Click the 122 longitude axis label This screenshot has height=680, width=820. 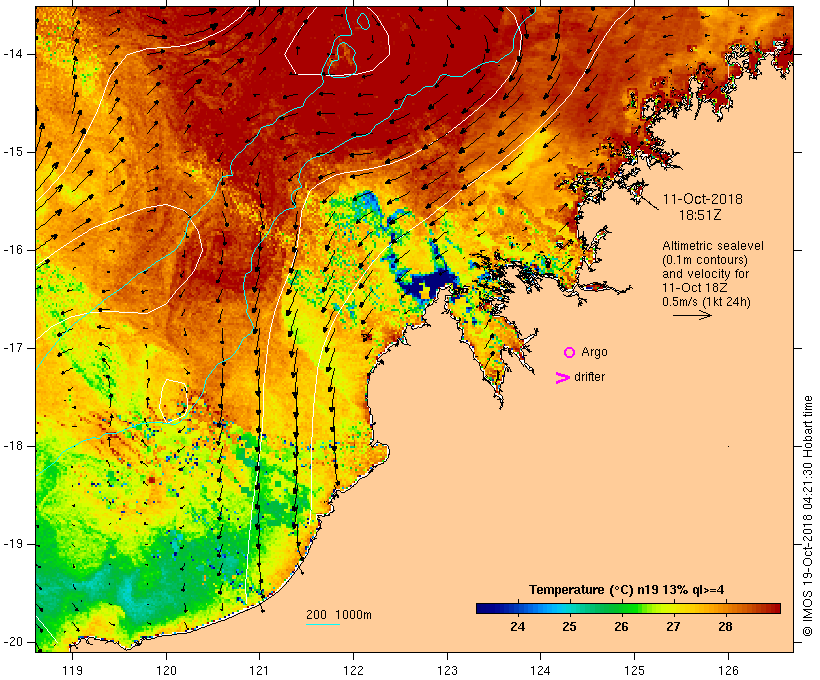[354, 671]
